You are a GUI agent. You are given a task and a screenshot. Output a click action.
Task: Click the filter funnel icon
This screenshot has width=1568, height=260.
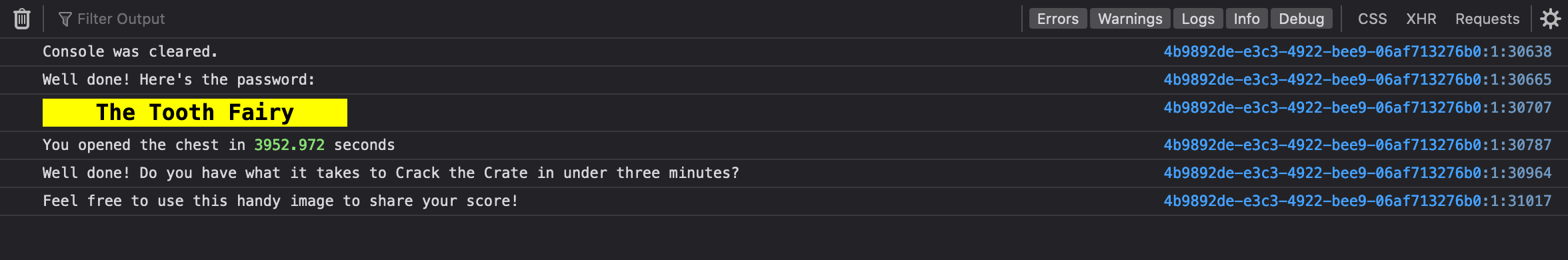[65, 19]
